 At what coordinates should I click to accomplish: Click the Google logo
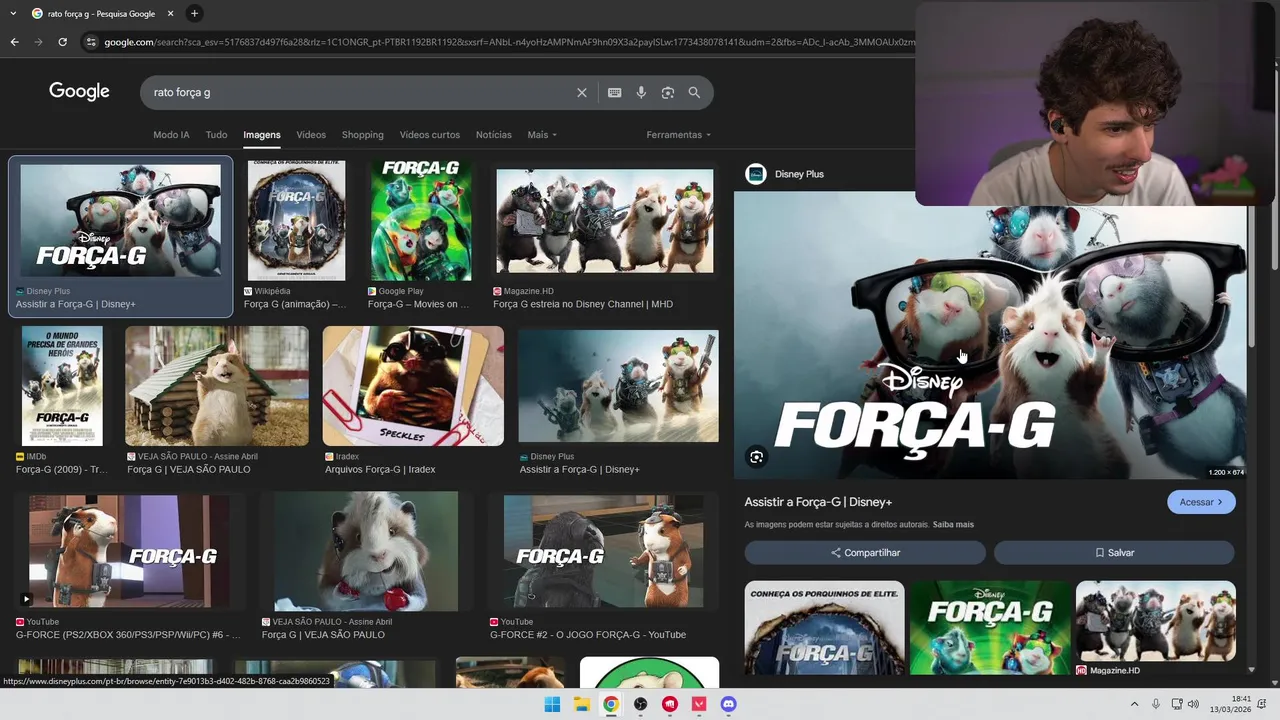click(x=79, y=91)
